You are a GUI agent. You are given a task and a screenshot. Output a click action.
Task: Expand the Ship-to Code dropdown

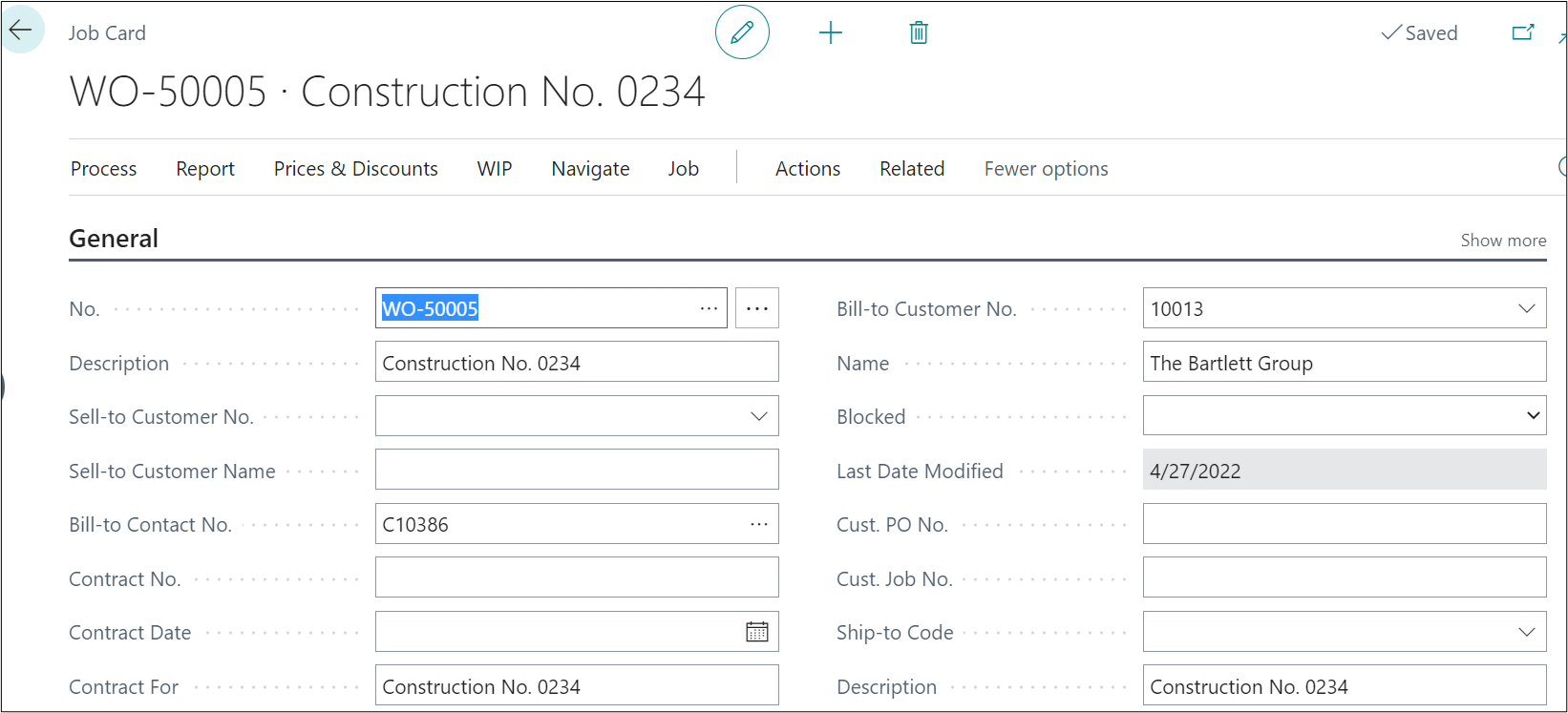point(1526,632)
